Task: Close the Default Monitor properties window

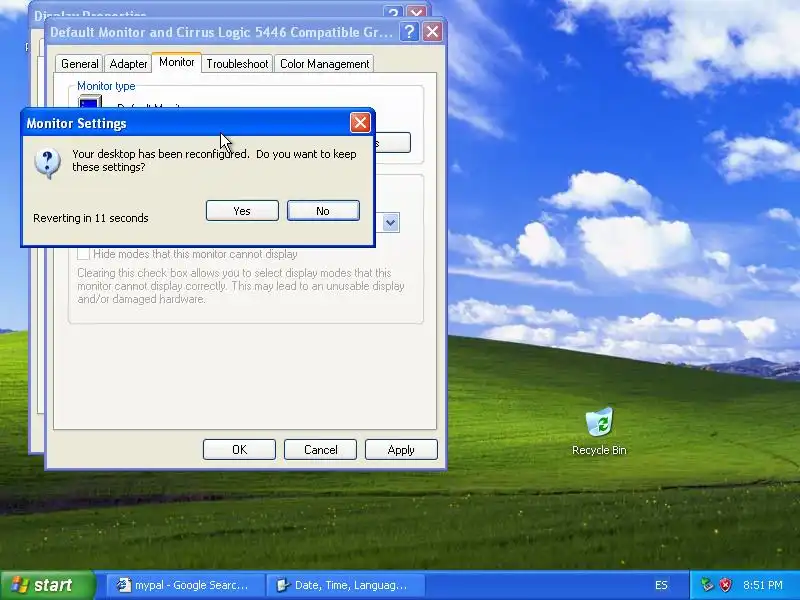Action: coord(433,32)
